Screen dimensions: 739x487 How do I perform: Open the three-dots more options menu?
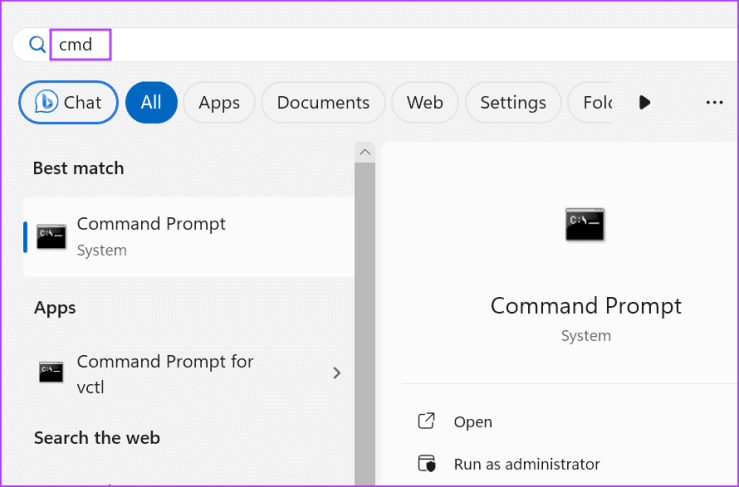(714, 102)
